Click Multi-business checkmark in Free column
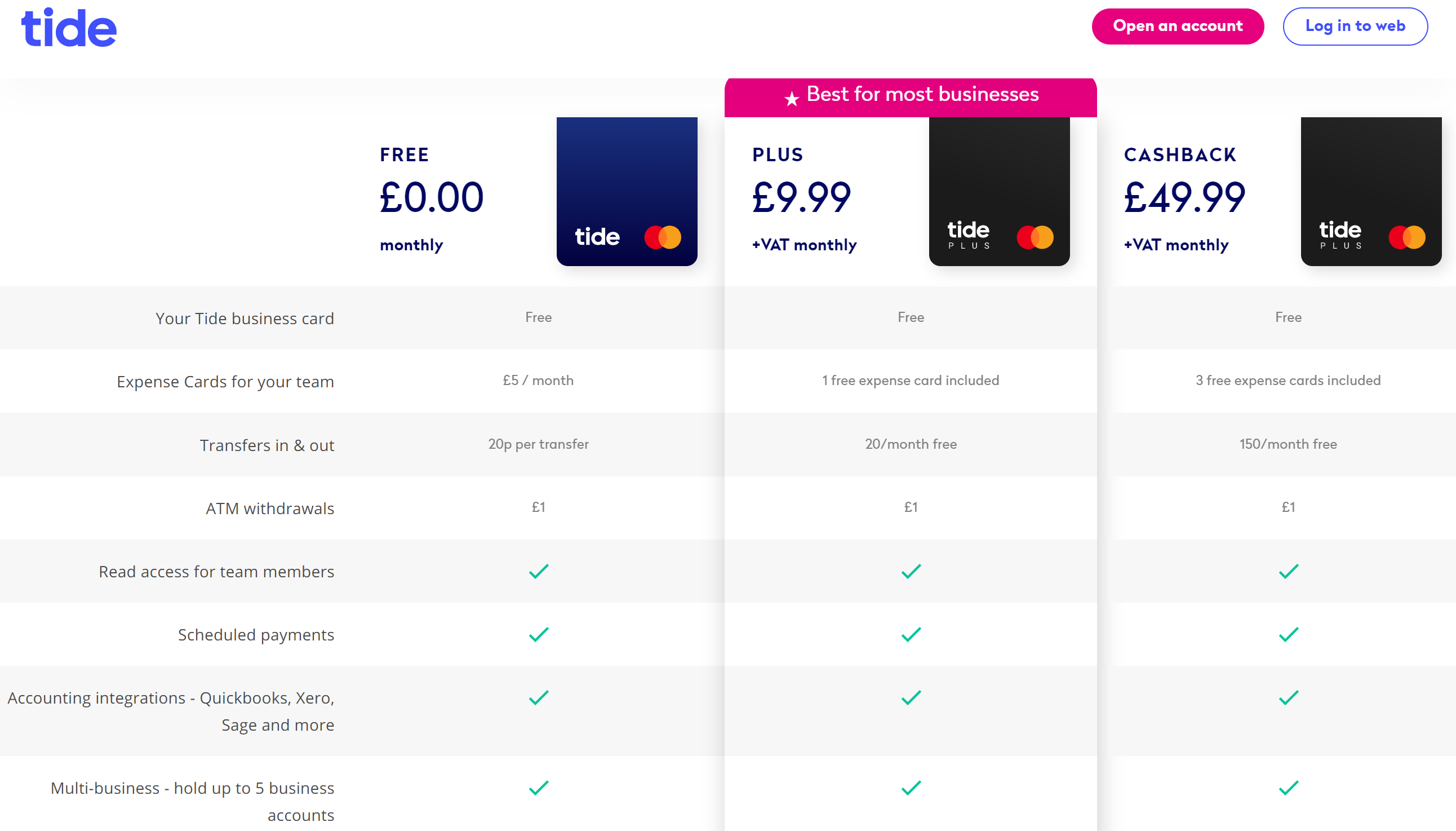The width and height of the screenshot is (1456, 831). pos(538,788)
